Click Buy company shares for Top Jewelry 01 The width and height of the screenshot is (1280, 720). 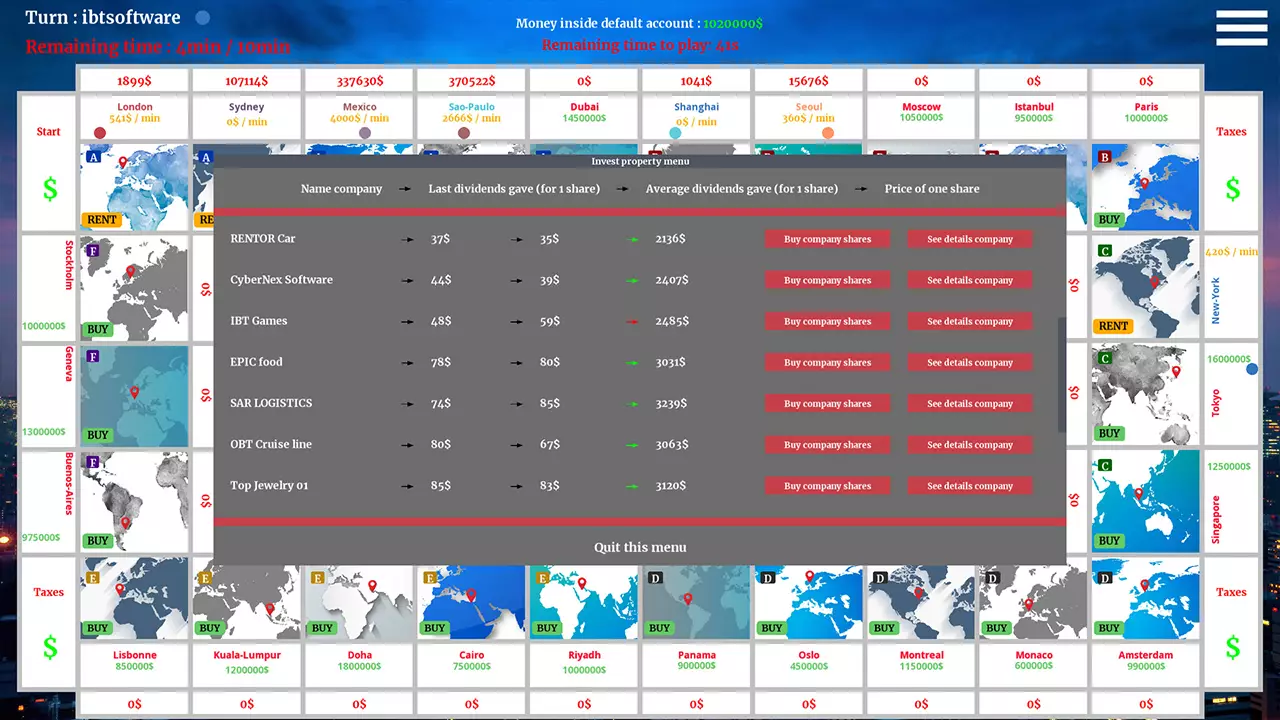pos(827,485)
